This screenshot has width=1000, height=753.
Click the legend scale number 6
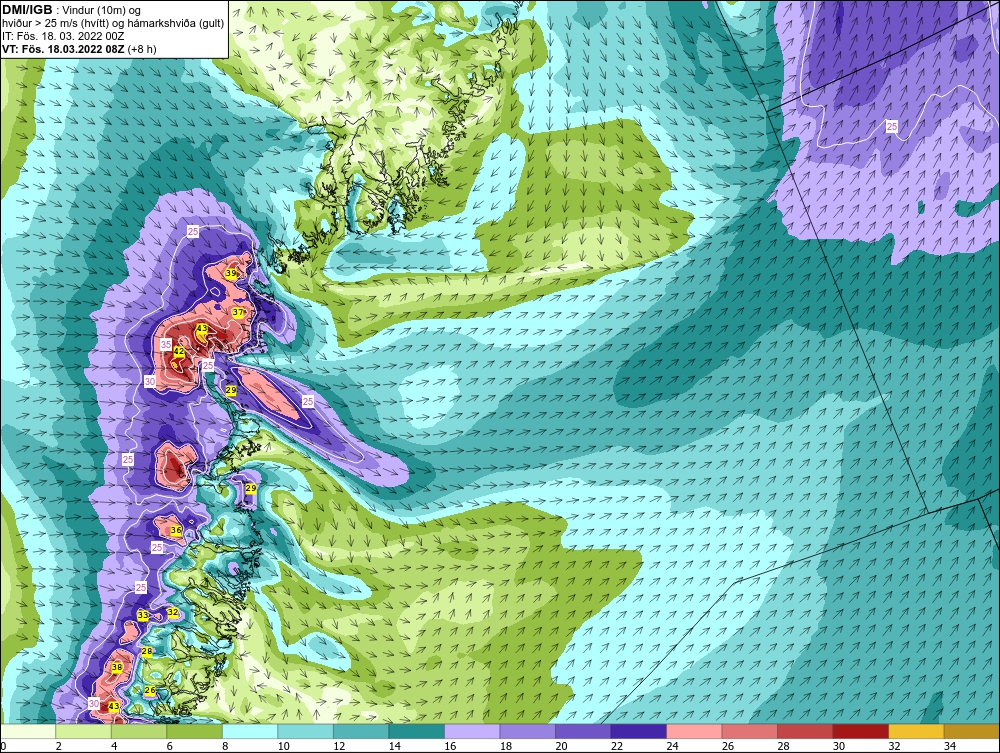point(170,746)
